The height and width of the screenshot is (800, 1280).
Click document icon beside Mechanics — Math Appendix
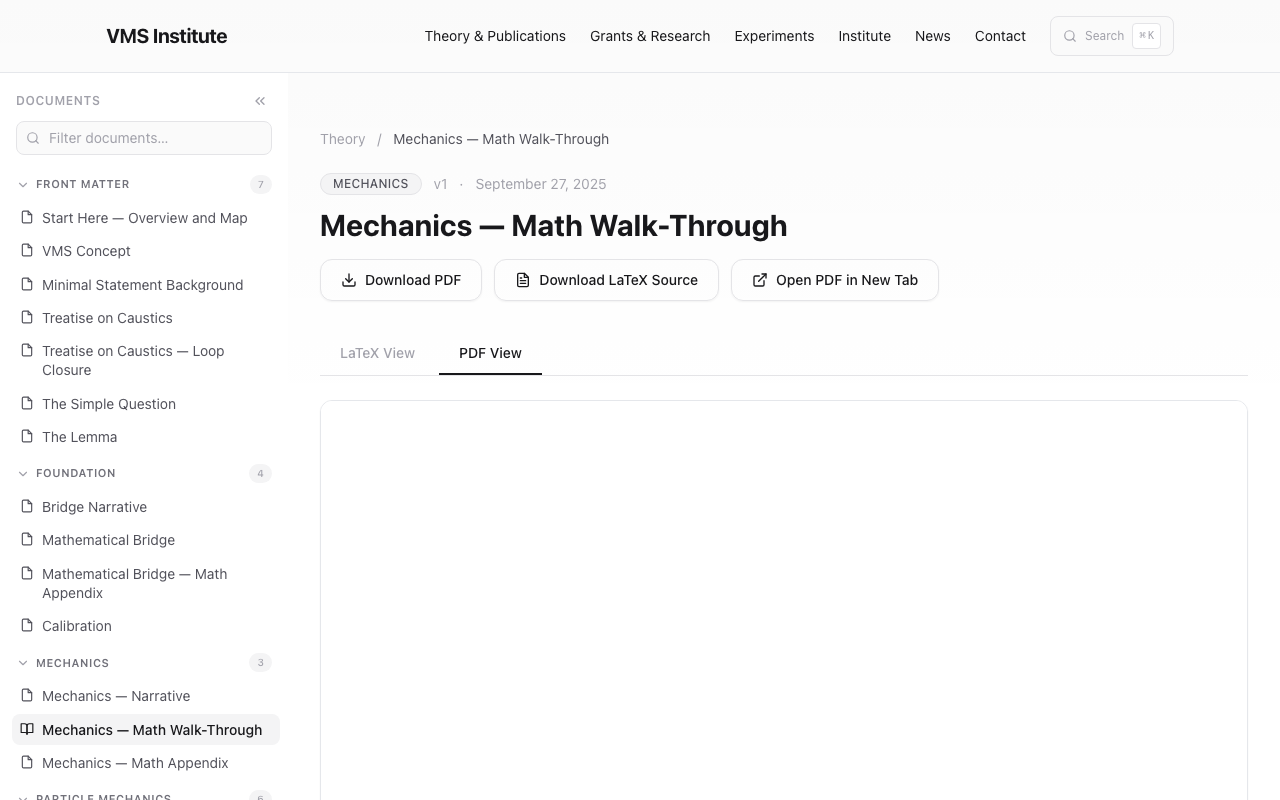27,762
